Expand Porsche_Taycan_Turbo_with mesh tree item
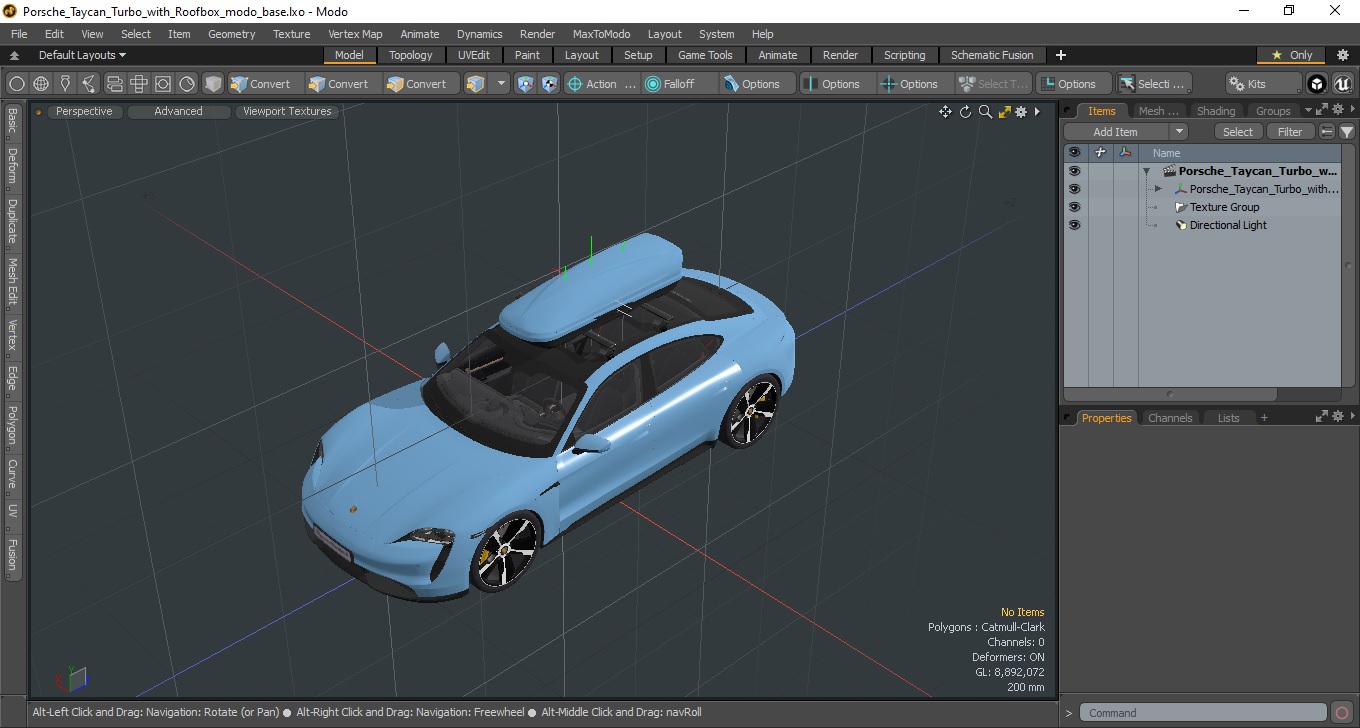 click(x=1158, y=189)
